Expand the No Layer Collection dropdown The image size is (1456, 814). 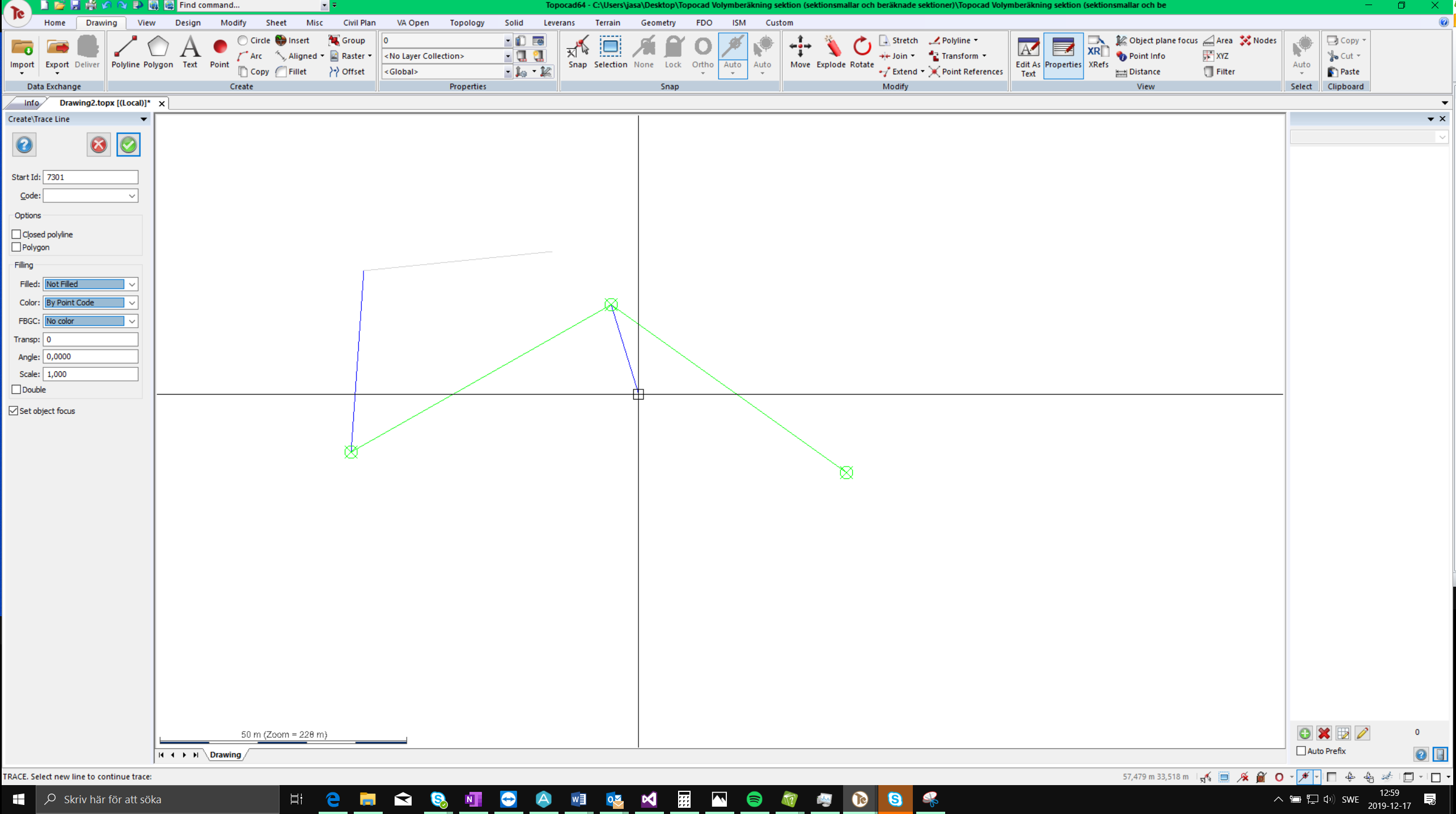507,56
